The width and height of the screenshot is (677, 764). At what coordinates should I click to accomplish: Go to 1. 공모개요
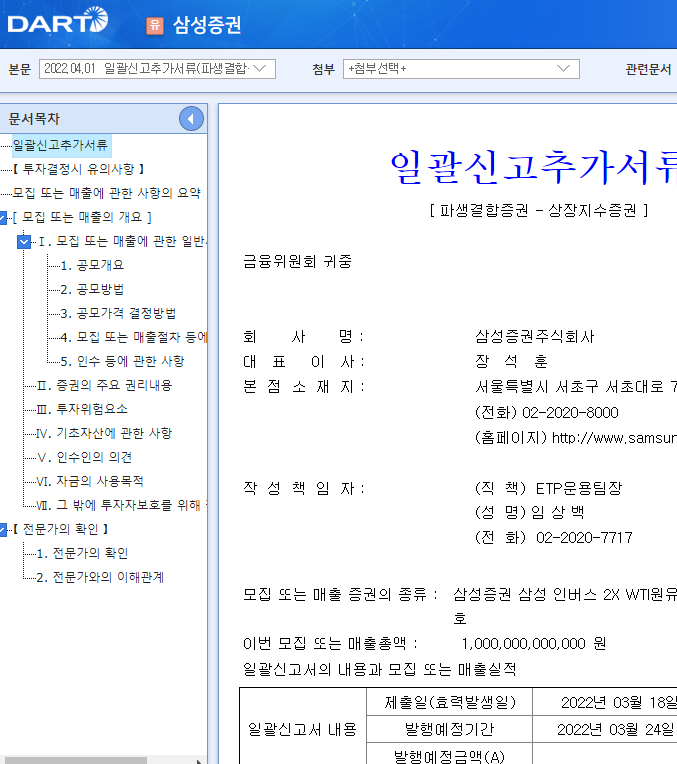pyautogui.click(x=92, y=265)
